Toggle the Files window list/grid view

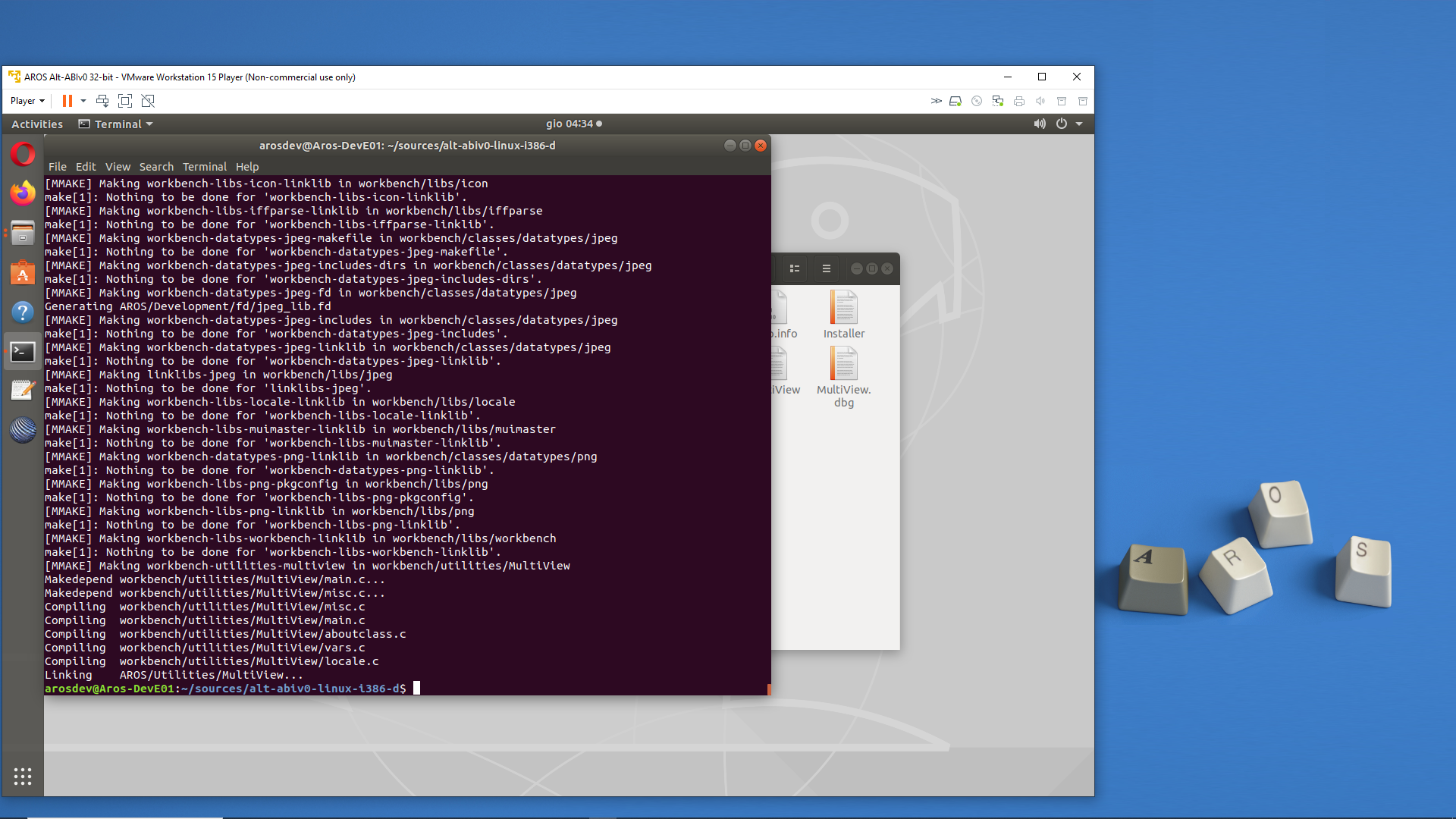tap(795, 268)
